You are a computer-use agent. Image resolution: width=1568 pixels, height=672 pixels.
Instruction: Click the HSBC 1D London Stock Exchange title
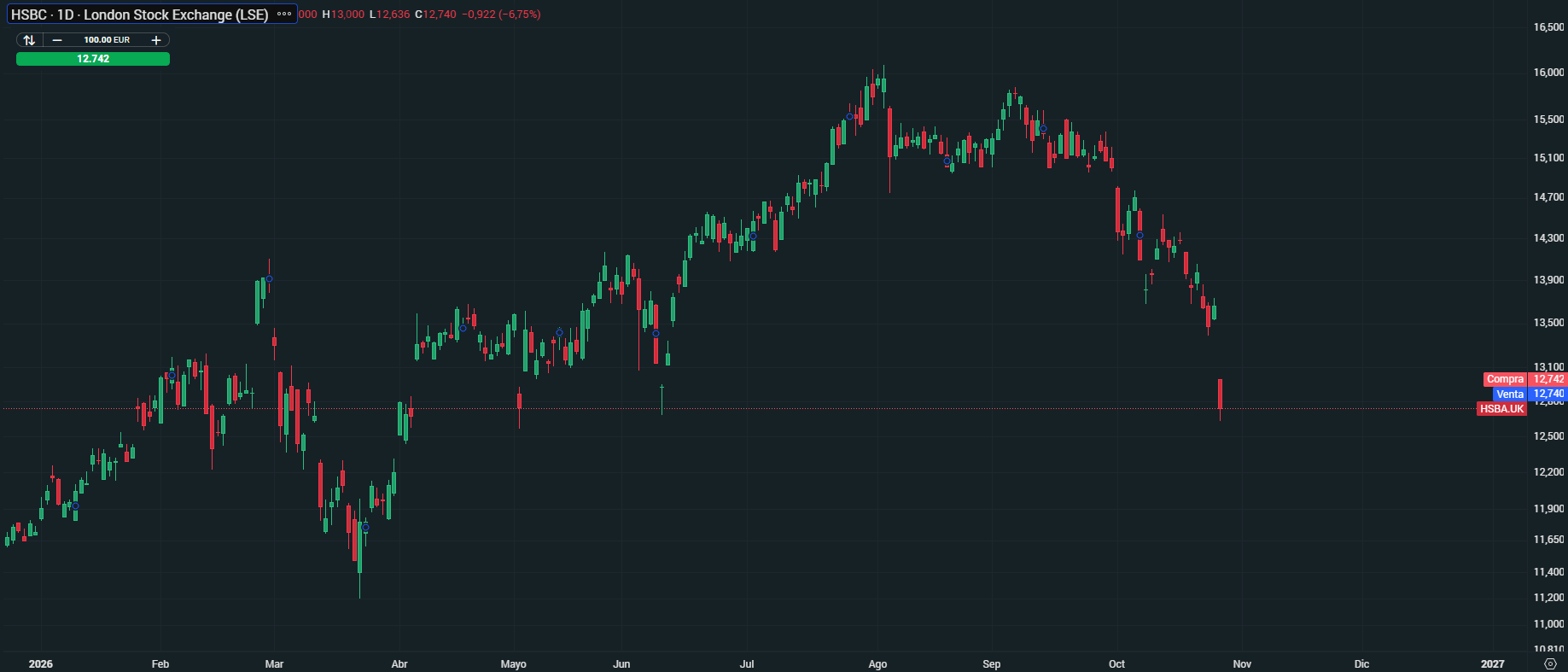click(x=139, y=15)
